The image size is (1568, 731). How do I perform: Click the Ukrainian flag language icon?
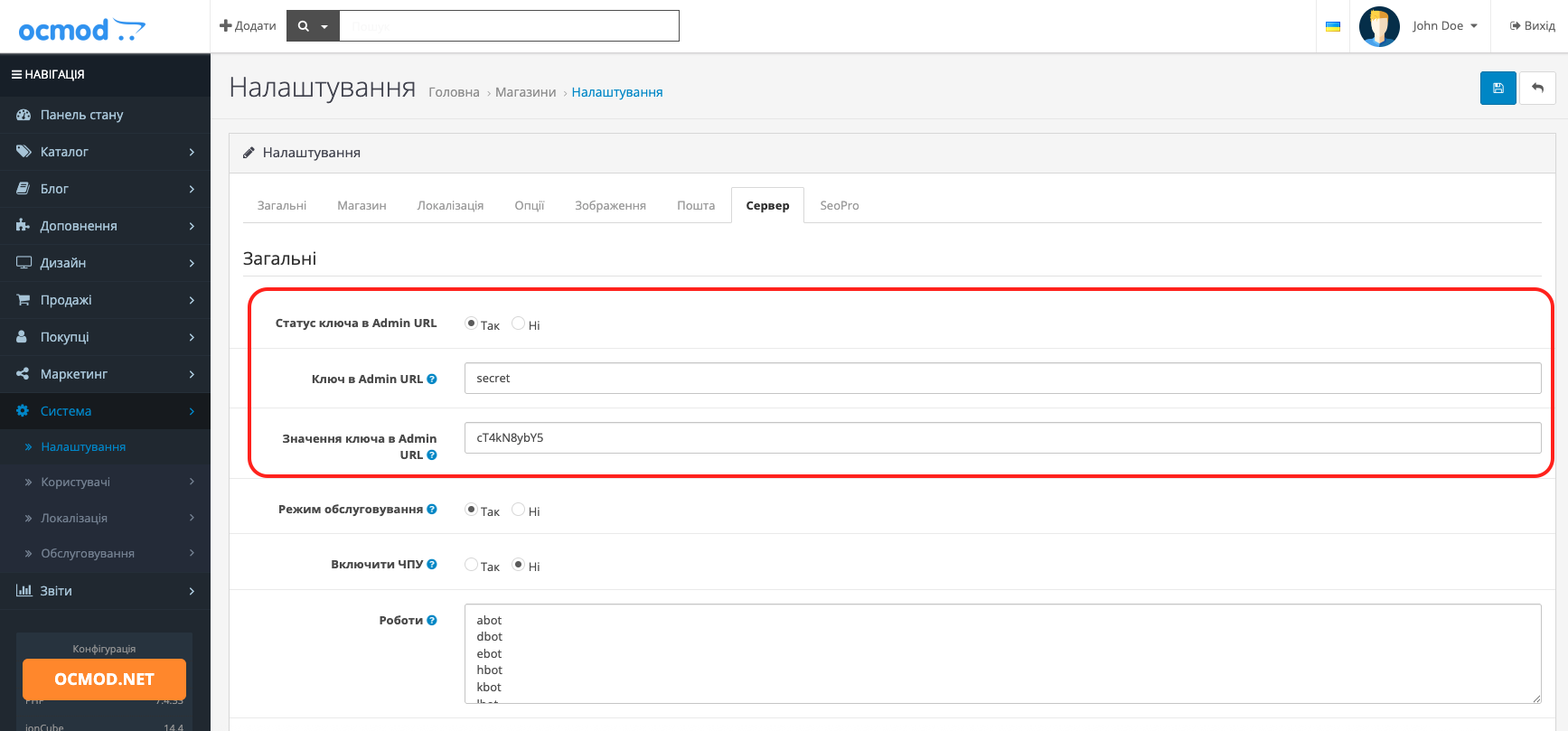pyautogui.click(x=1332, y=26)
